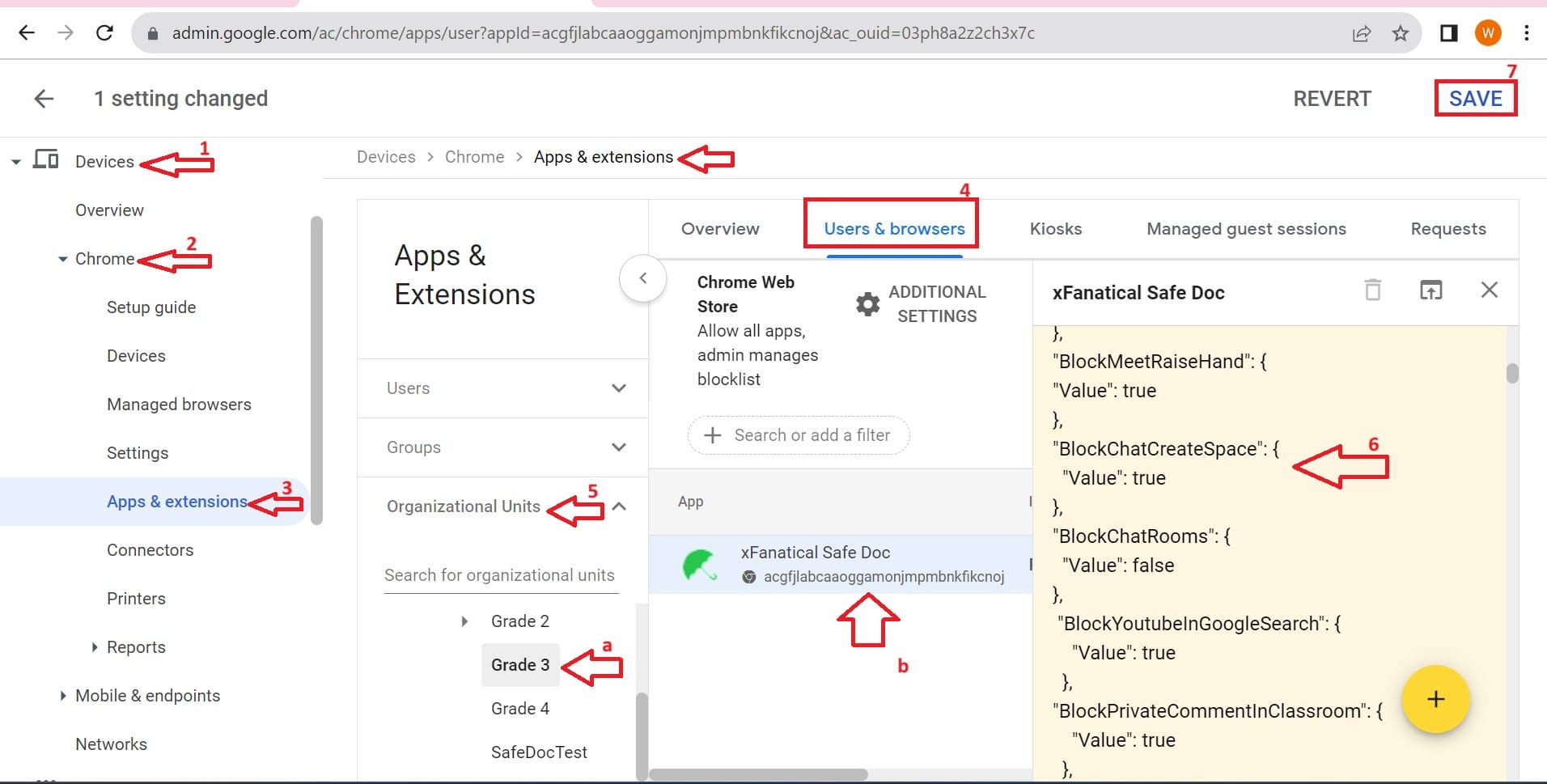Expand the Groups section chevron
Viewport: 1547px width, 784px height.
pyautogui.click(x=619, y=447)
